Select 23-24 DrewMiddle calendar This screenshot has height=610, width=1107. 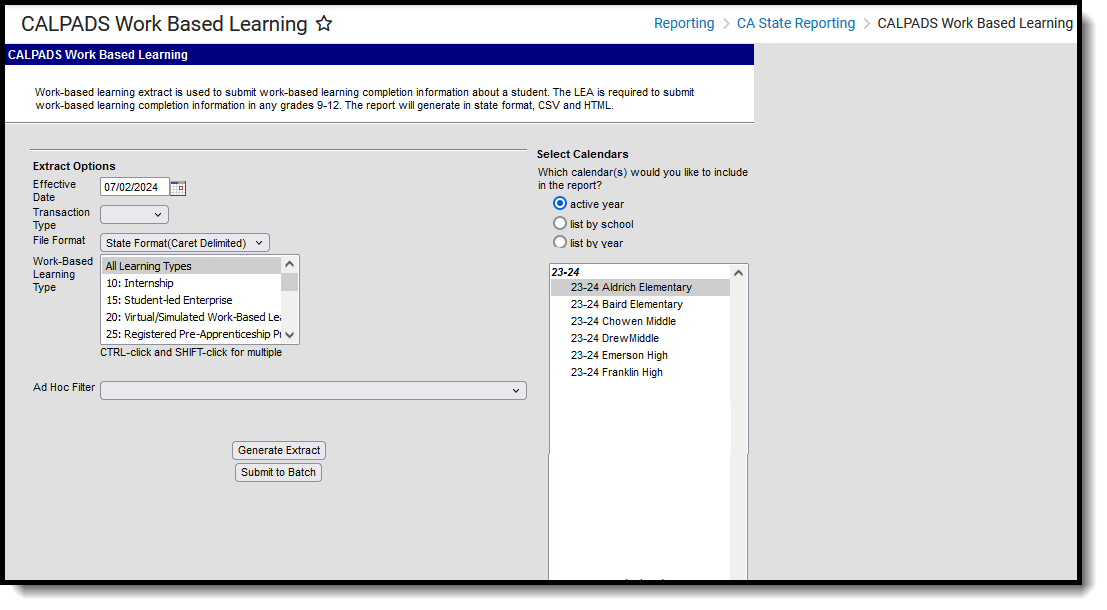(640, 338)
